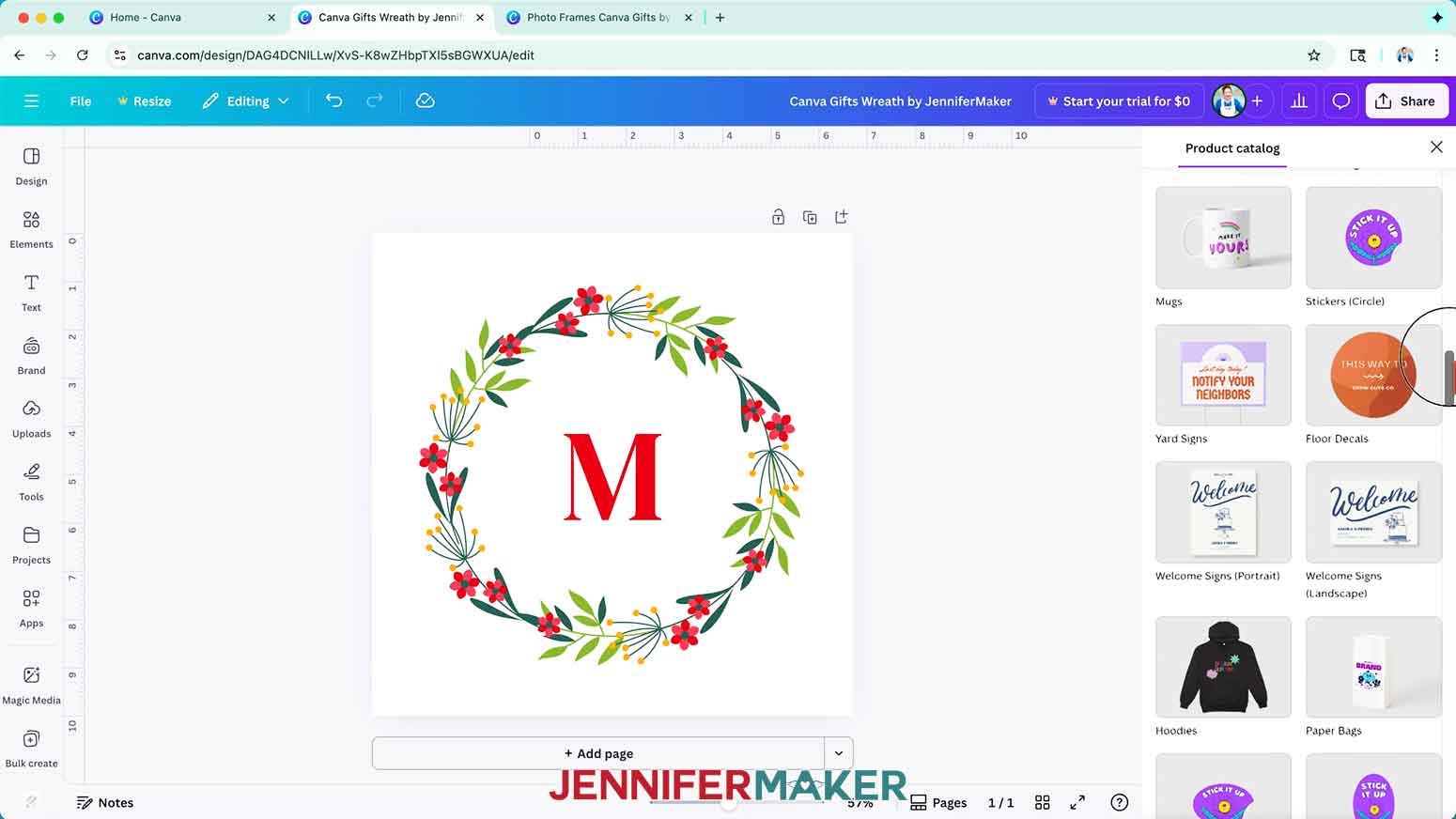The image size is (1456, 819).
Task: Open the Projects panel
Action: [x=31, y=545]
